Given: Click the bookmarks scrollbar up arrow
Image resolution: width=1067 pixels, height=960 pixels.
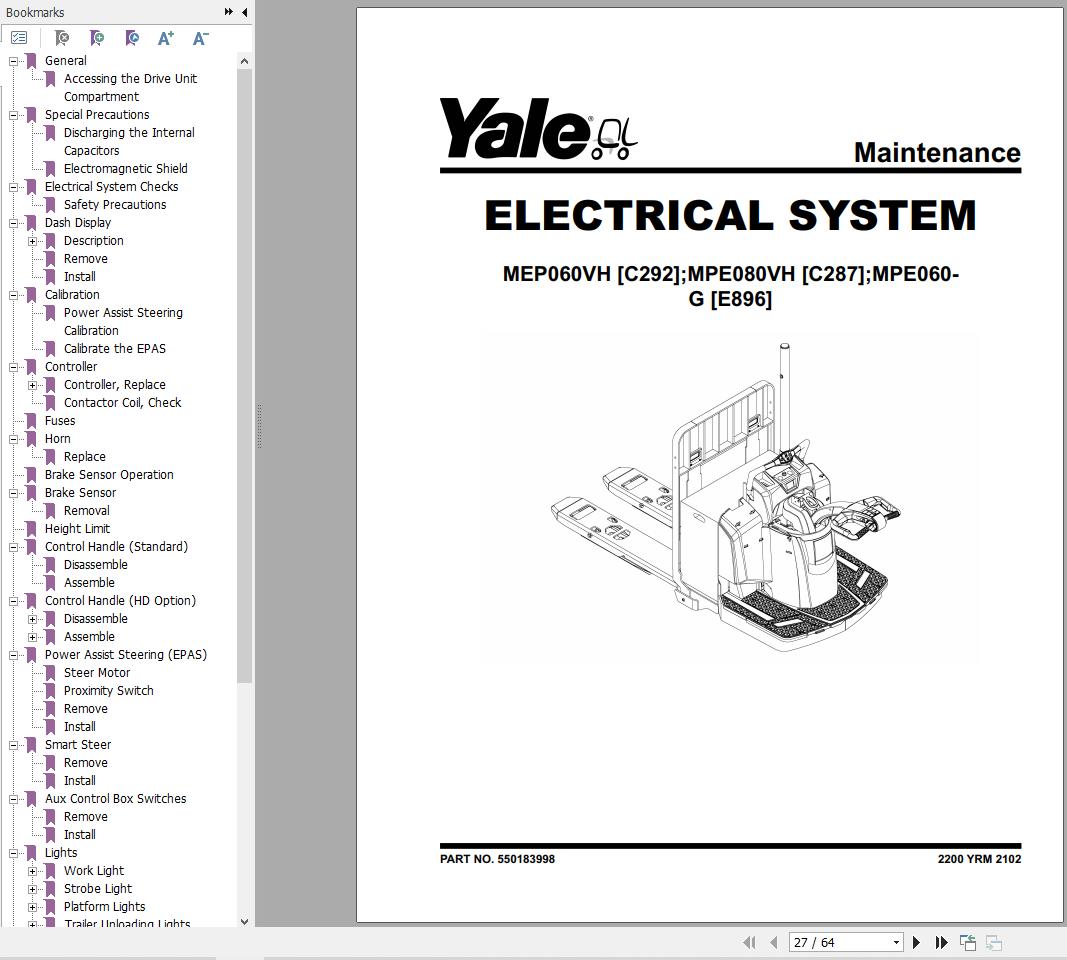Looking at the screenshot, I should point(244,61).
